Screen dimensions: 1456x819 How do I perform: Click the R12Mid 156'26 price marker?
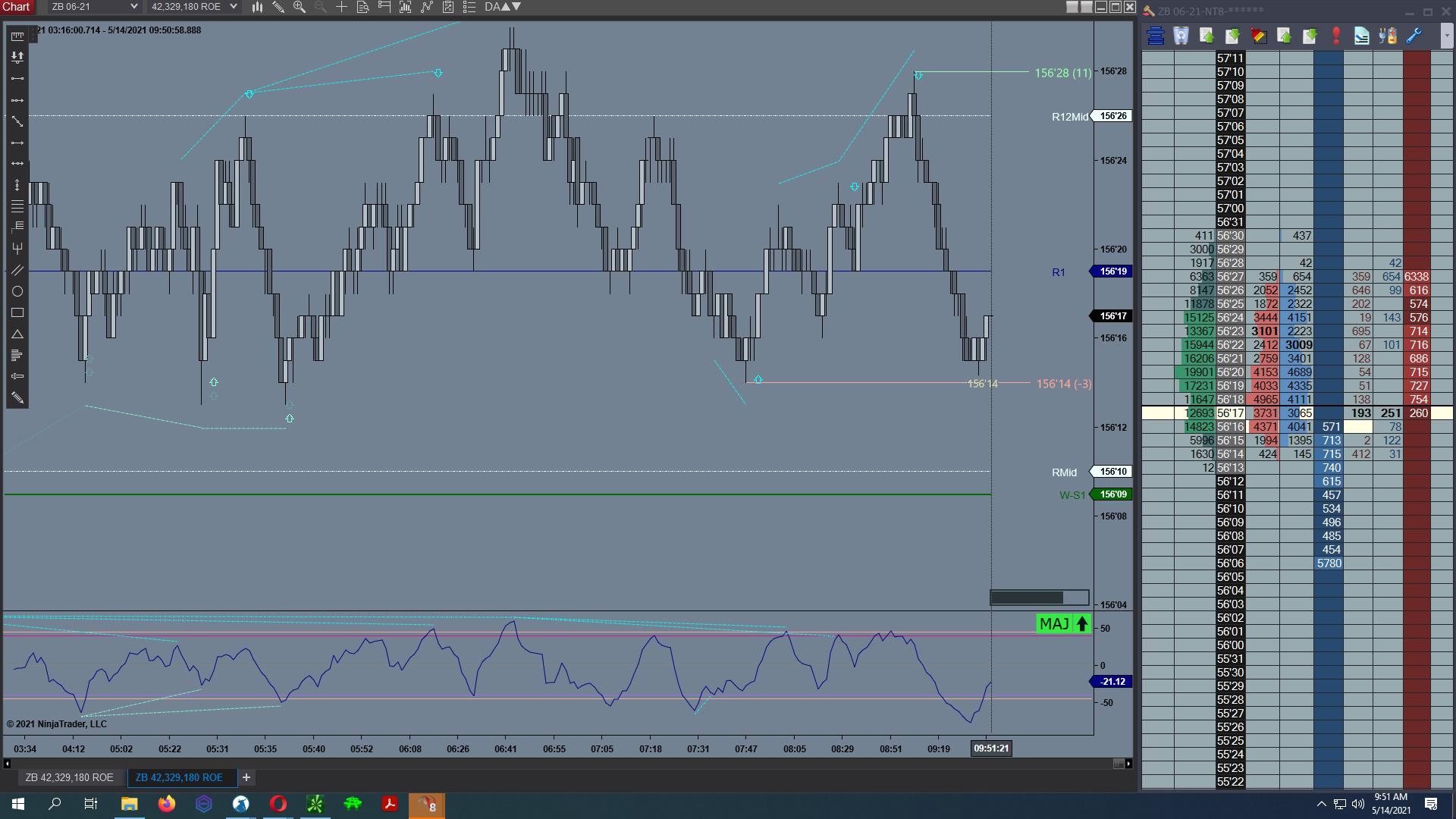pyautogui.click(x=1112, y=116)
